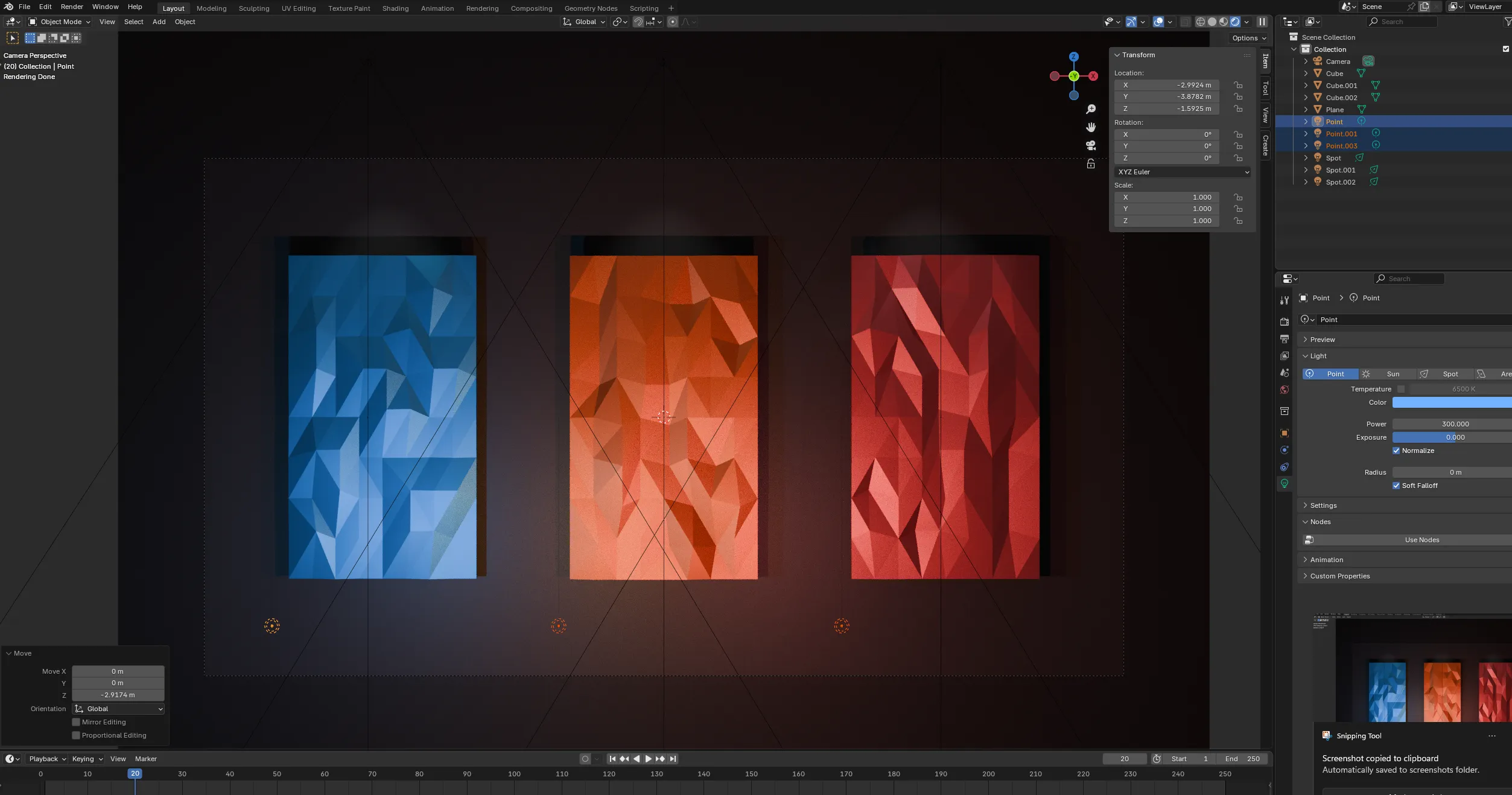
Task: Open the sidebar Tool tab
Action: (1265, 88)
